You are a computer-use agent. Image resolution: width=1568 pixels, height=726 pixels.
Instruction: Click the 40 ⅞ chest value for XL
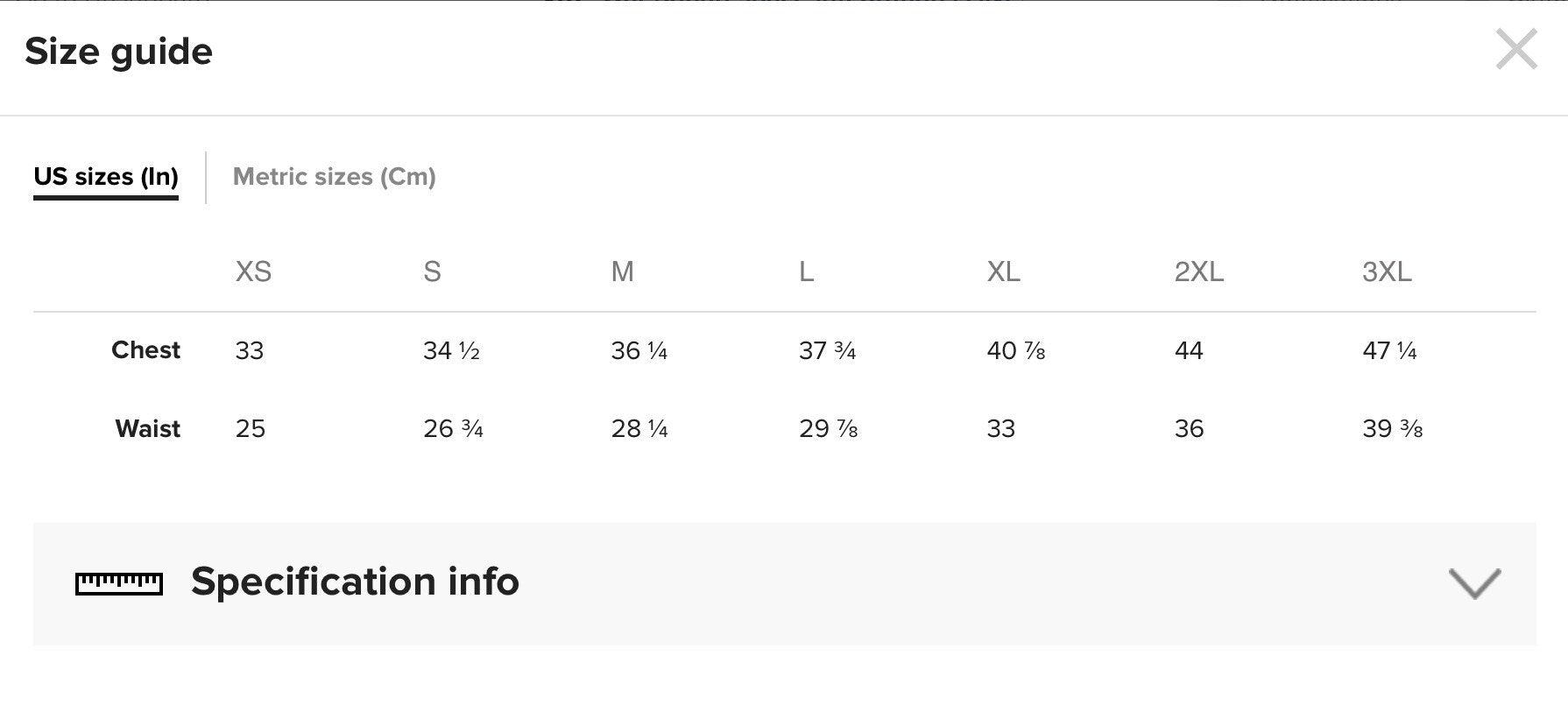pyautogui.click(x=1015, y=351)
